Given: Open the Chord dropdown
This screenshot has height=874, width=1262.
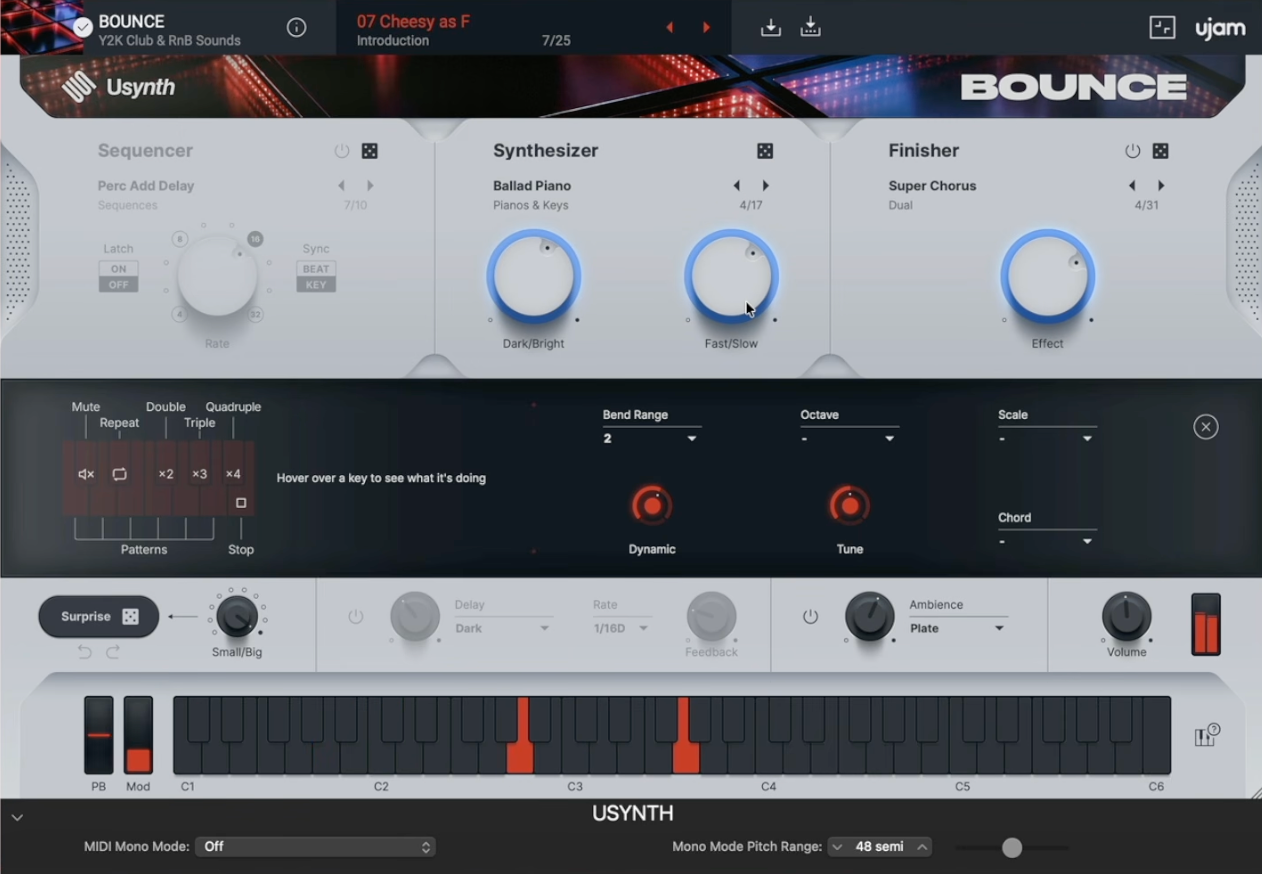Looking at the screenshot, I should coord(1047,541).
